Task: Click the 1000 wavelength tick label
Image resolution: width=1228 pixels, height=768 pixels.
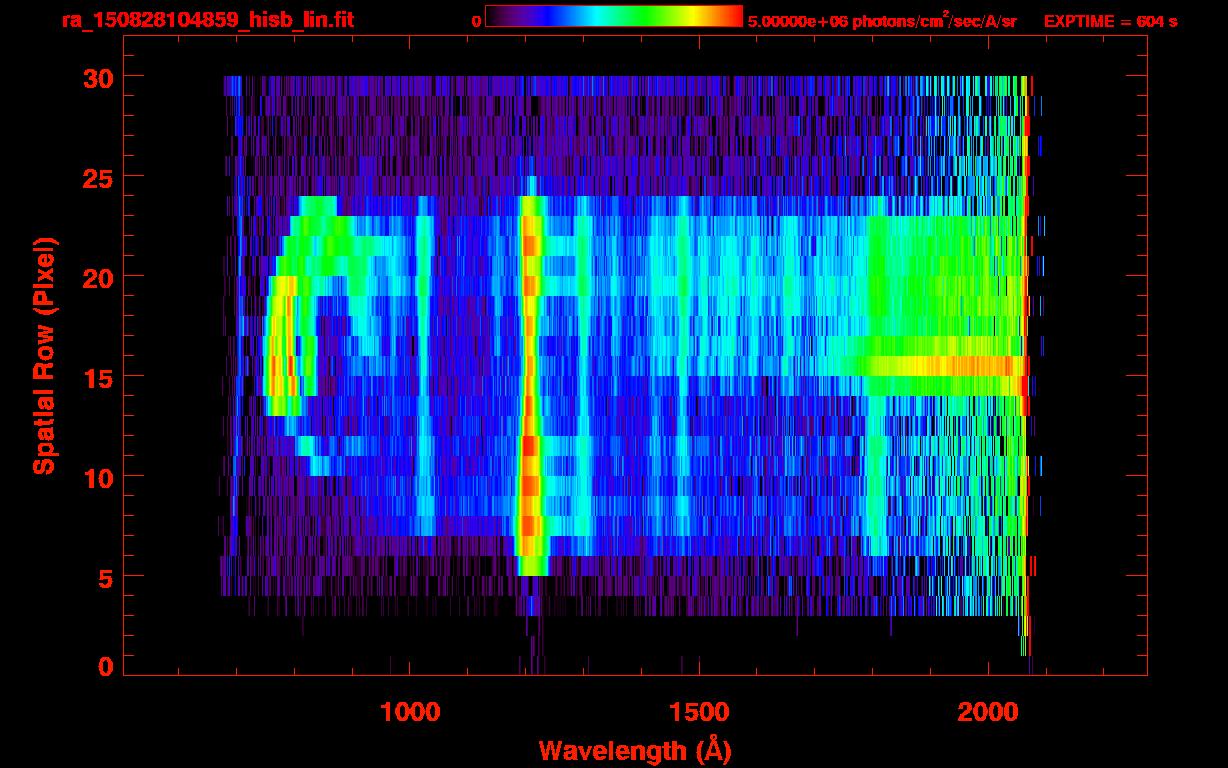Action: tap(410, 712)
